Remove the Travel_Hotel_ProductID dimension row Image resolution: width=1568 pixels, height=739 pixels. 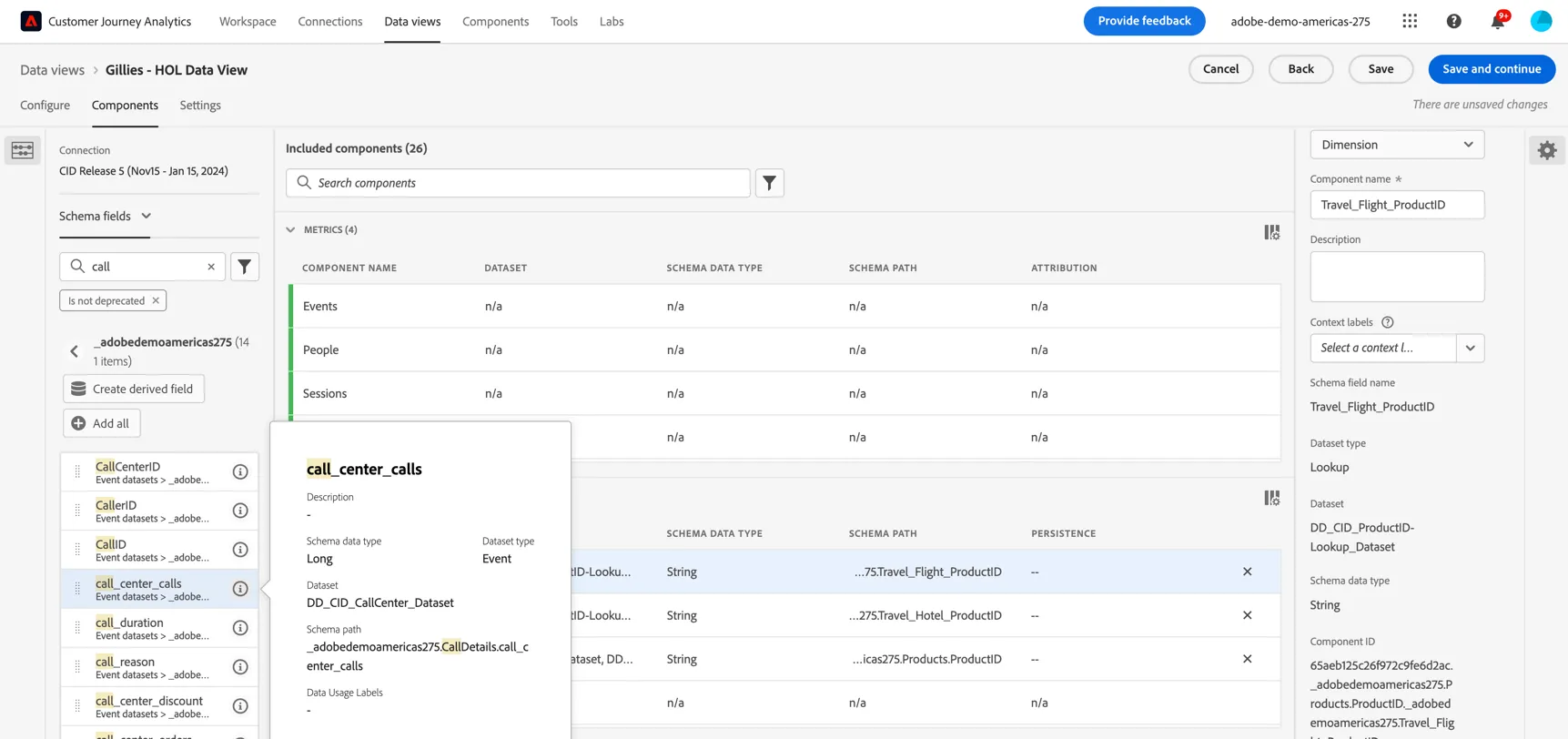(1248, 615)
